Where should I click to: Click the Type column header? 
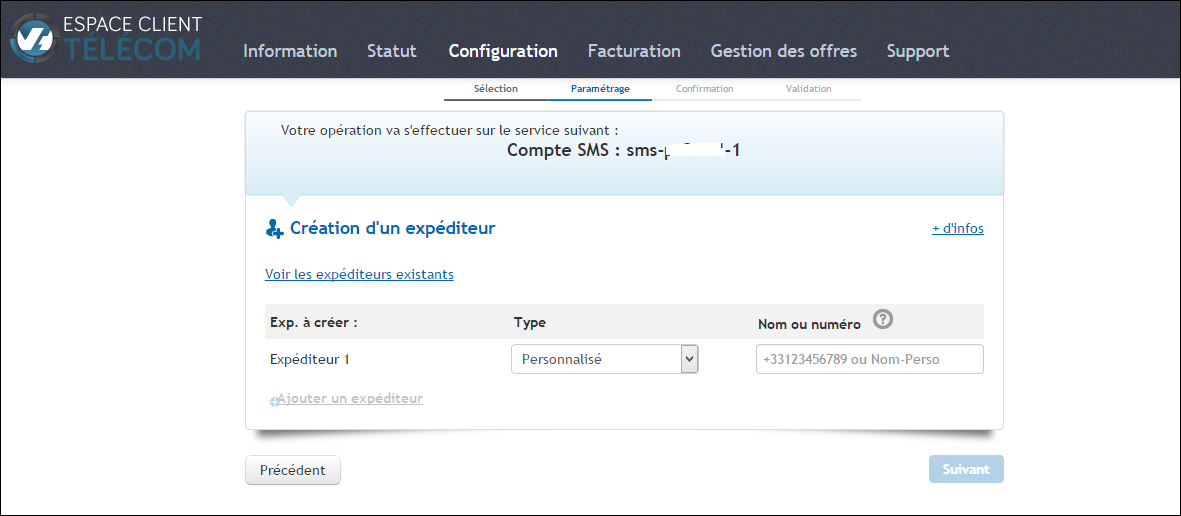[529, 322]
